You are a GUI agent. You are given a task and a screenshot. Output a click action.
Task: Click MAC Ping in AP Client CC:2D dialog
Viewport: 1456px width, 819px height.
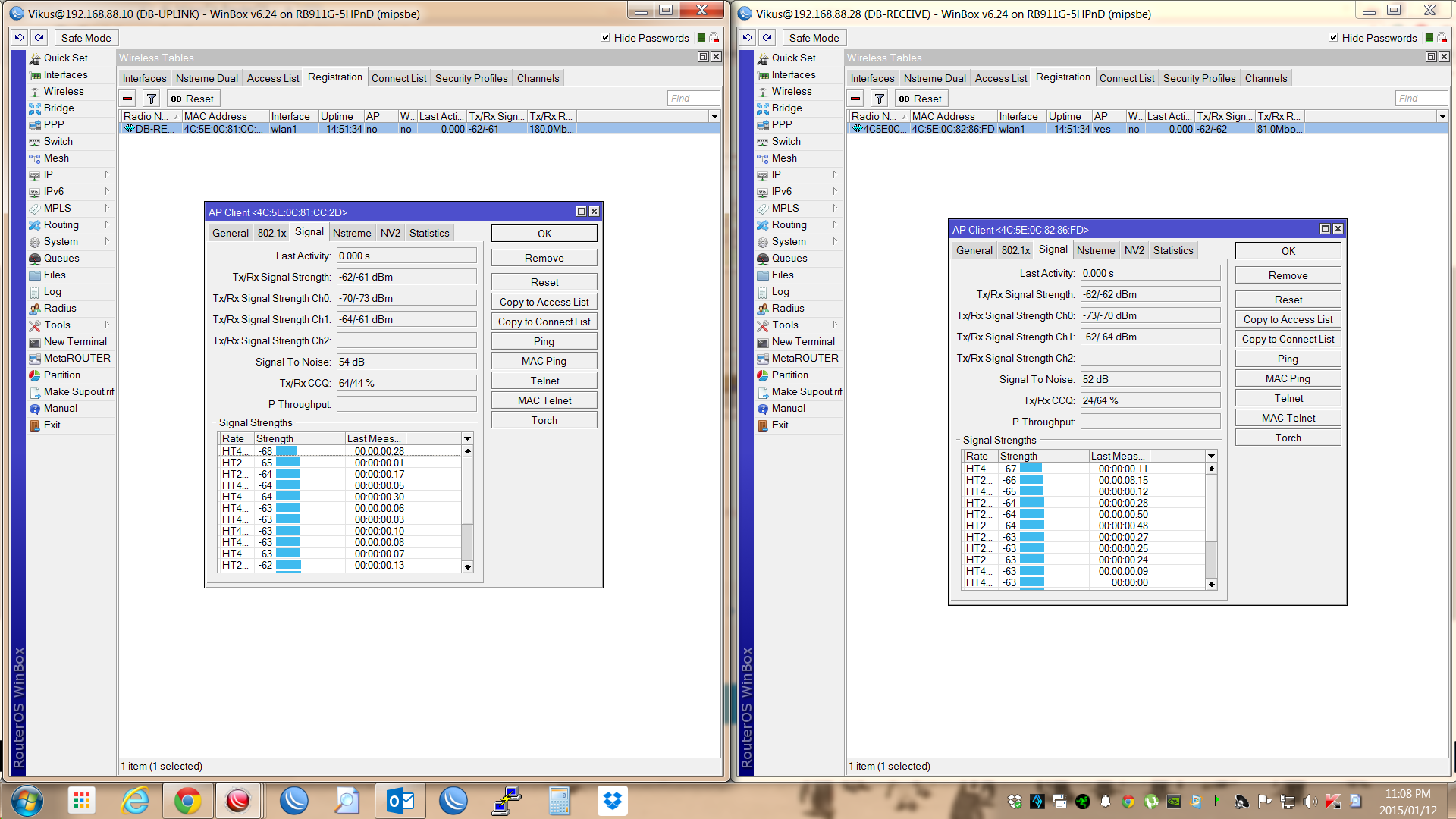(x=544, y=361)
